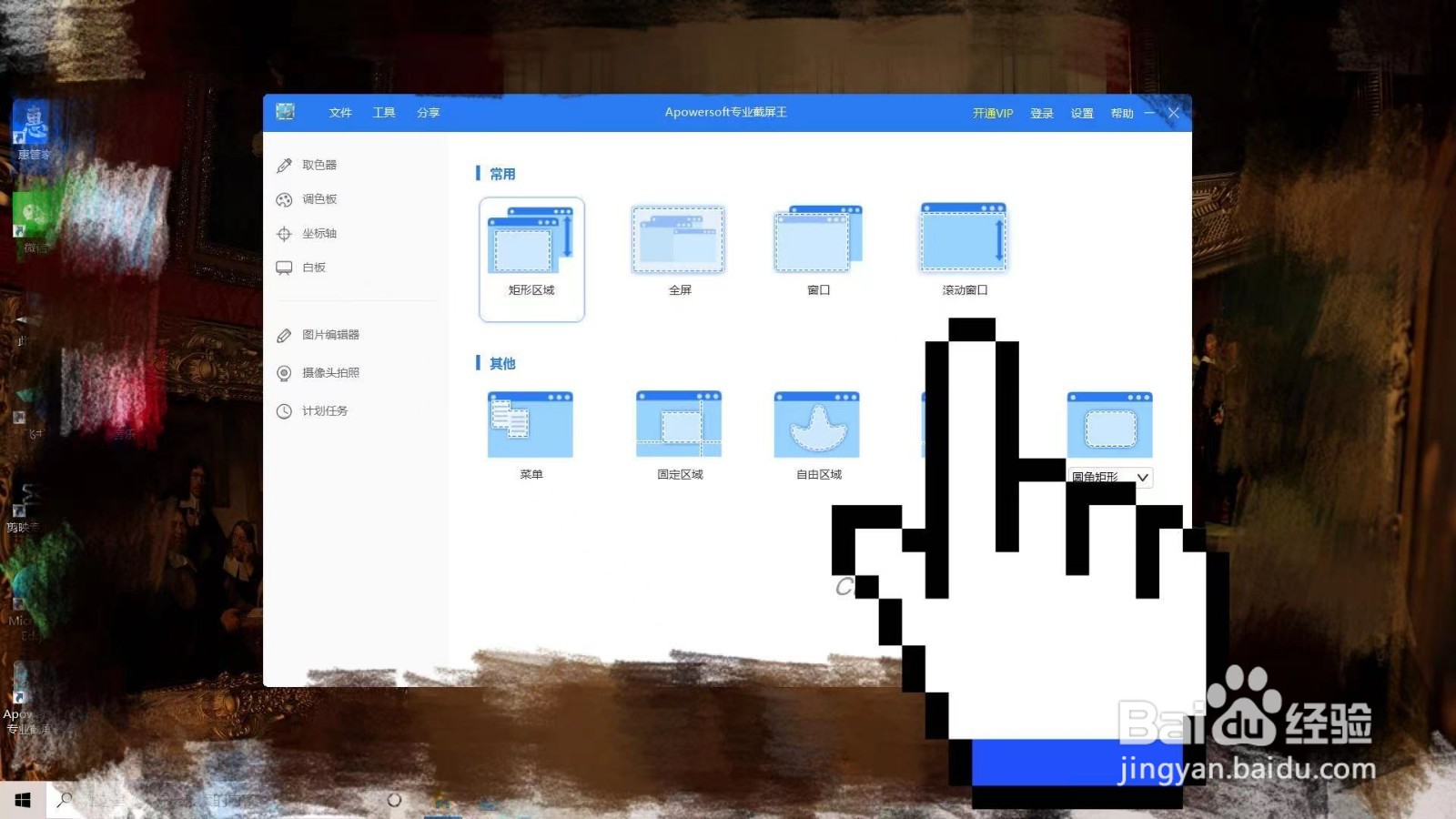Screen dimensions: 1456x819
Task: Open 设置 settings
Action: click(x=1082, y=114)
